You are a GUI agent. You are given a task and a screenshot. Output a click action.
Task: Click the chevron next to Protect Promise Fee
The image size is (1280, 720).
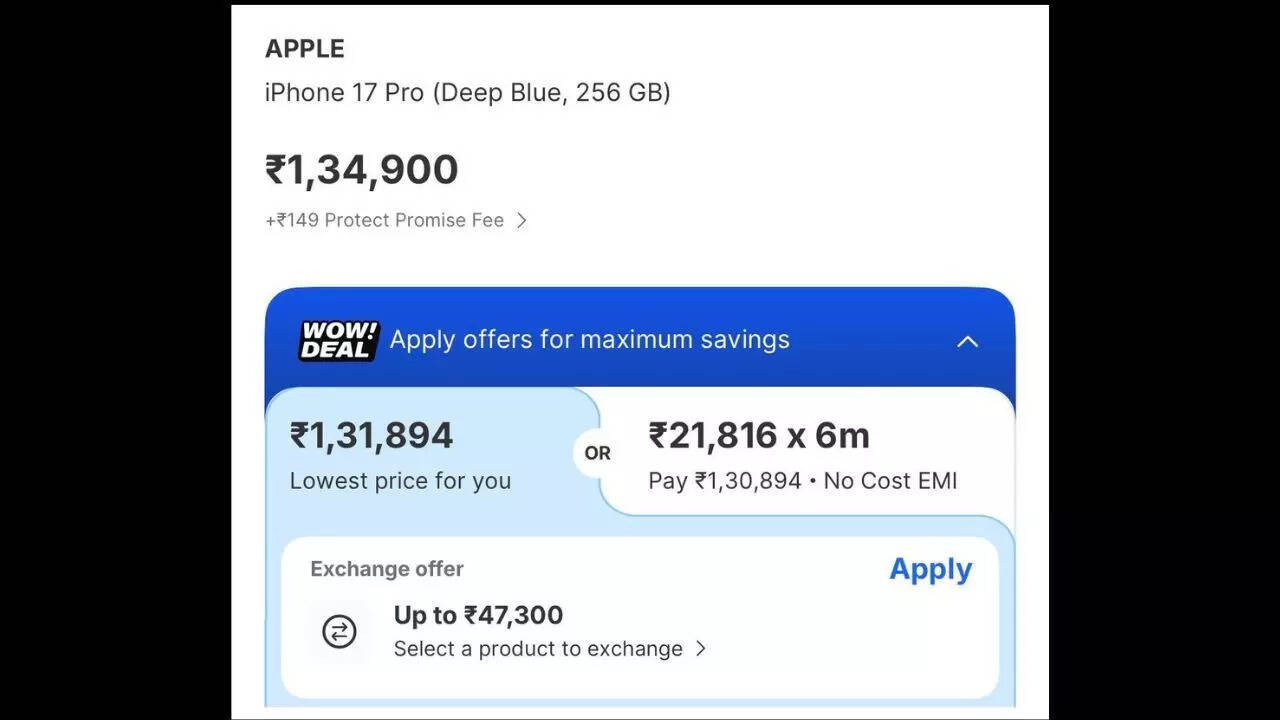521,220
